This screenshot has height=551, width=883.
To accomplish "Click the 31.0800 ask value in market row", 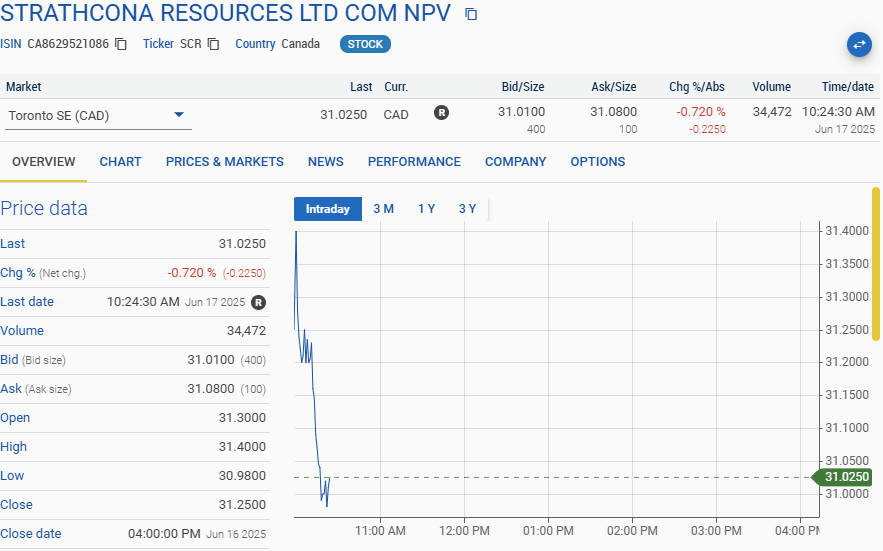I will click(614, 112).
